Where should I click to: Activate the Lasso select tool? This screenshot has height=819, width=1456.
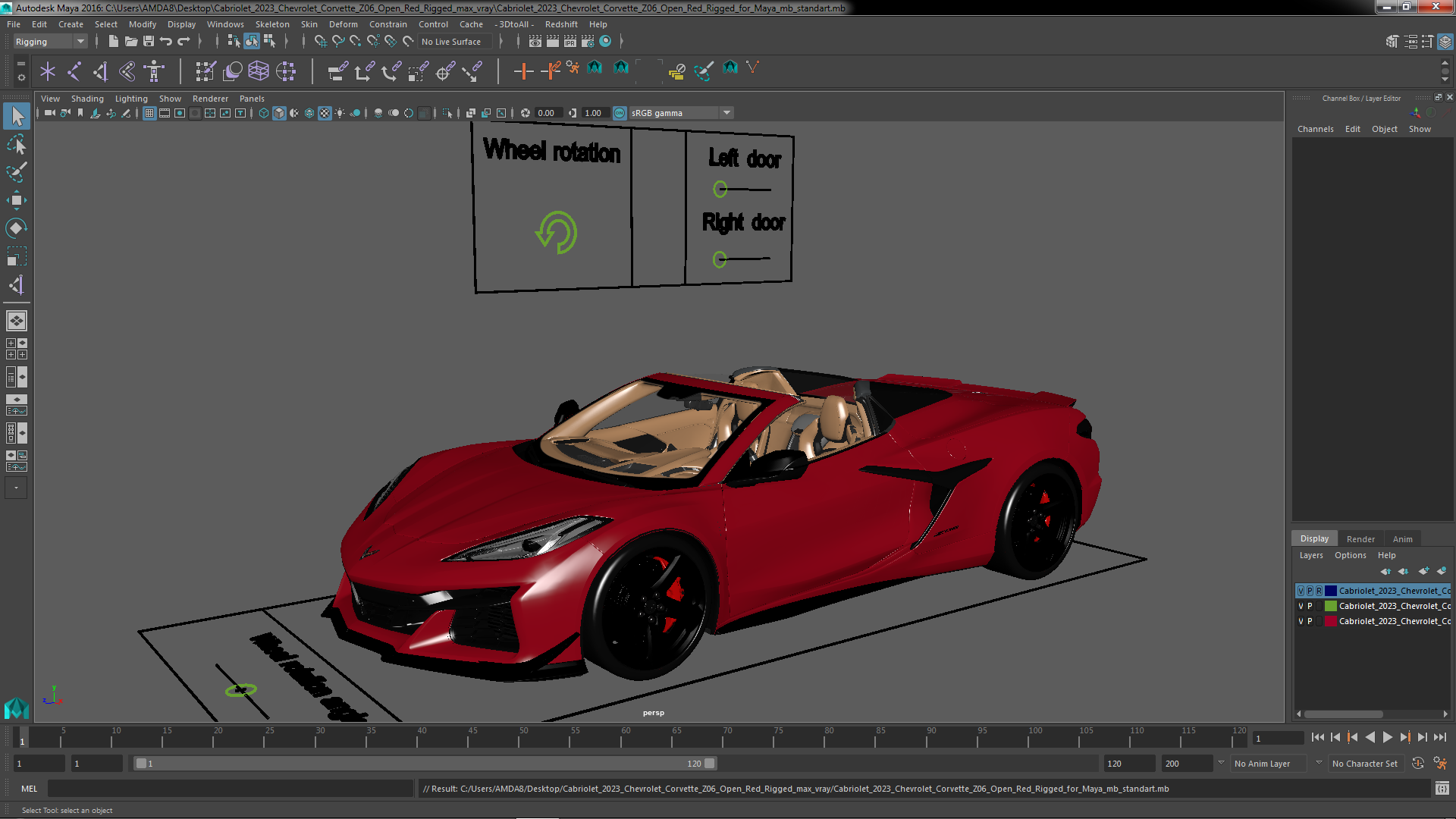tap(17, 144)
